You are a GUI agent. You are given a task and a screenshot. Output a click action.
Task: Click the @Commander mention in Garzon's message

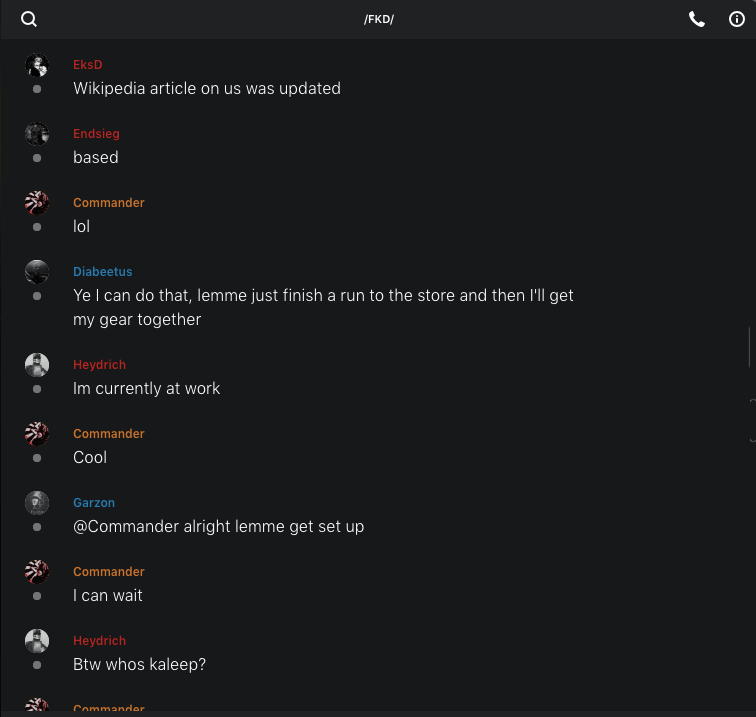coord(126,526)
